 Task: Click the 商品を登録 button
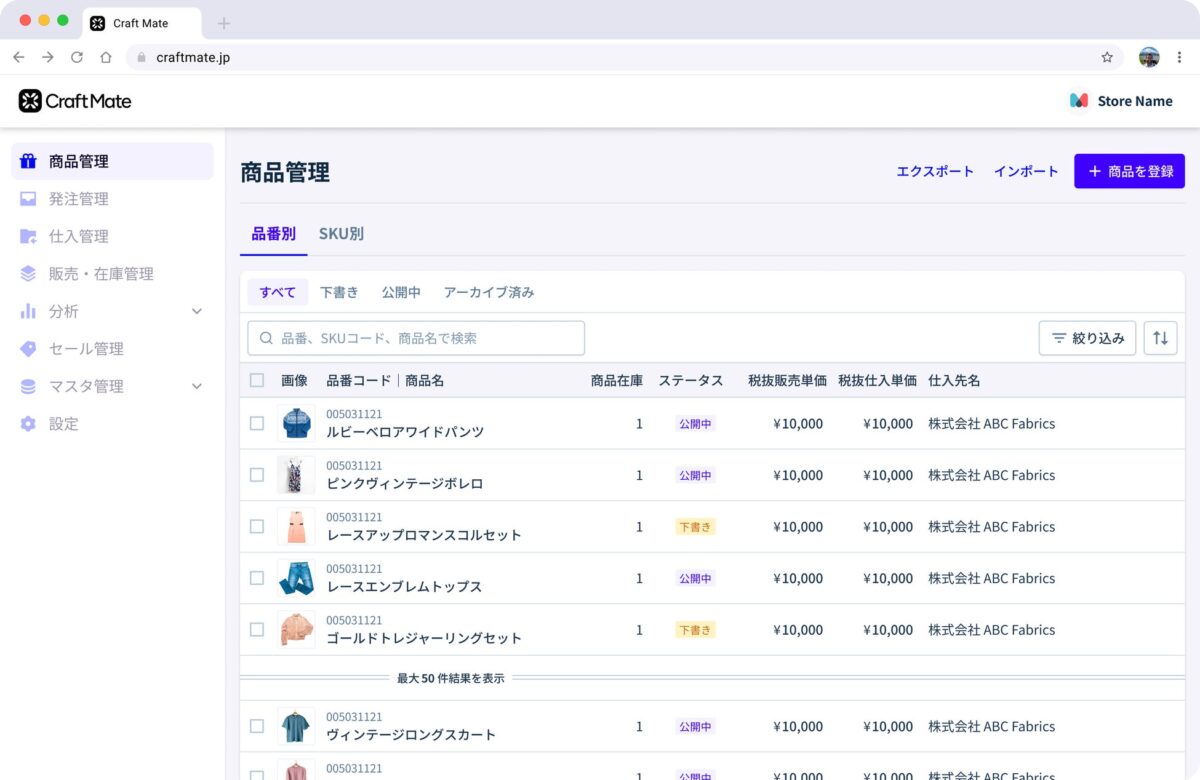coord(1129,171)
